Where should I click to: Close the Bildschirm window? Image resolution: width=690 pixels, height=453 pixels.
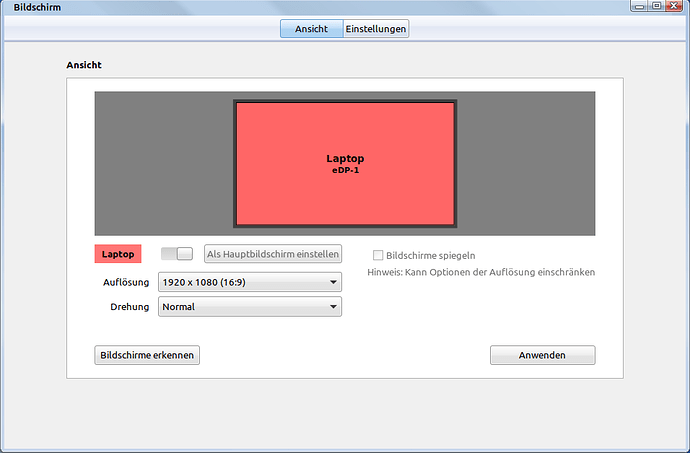(x=674, y=6)
